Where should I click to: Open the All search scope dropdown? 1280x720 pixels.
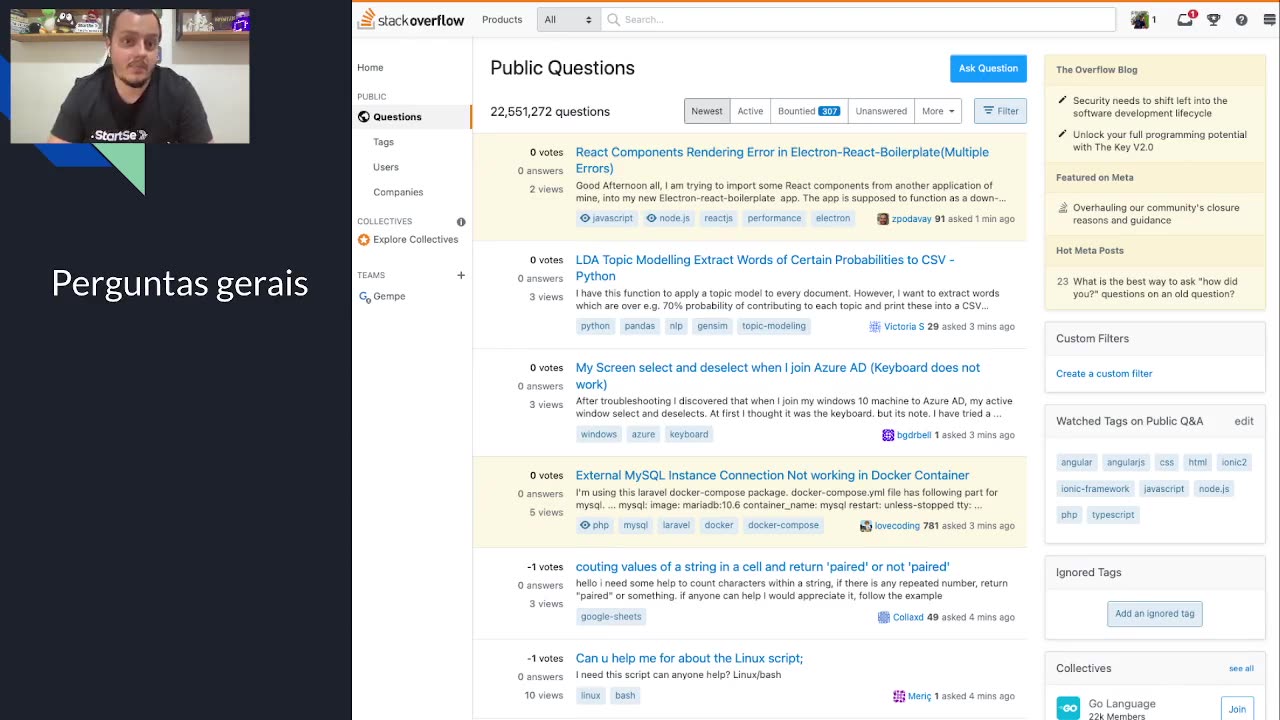[567, 19]
